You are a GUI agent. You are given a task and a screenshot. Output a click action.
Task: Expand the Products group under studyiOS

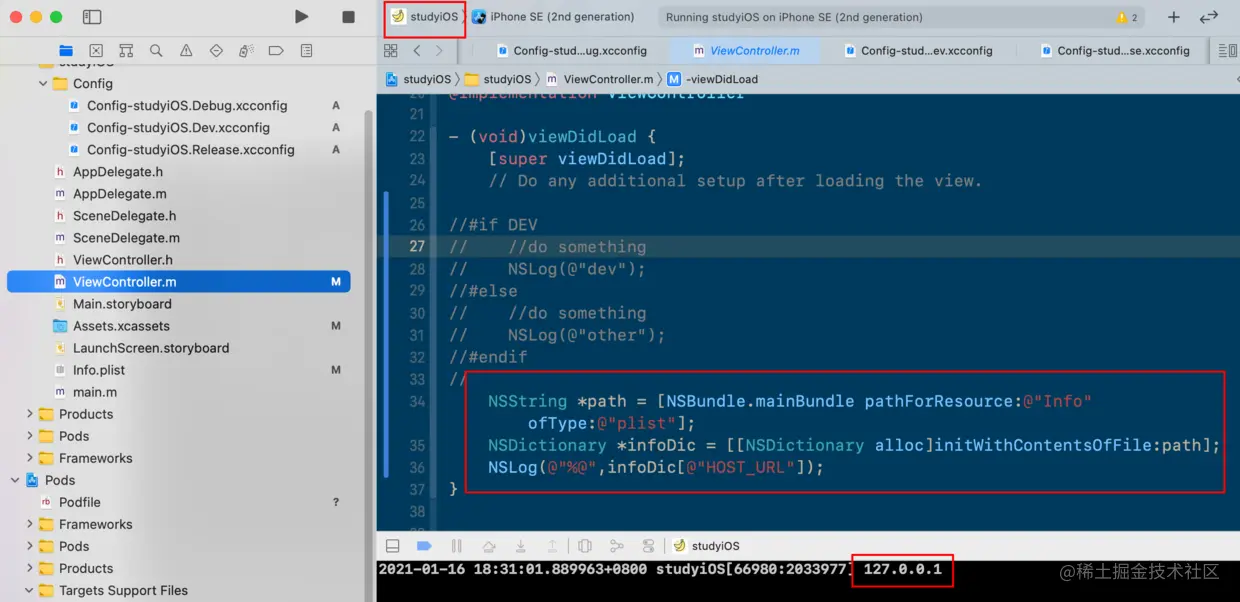29,414
